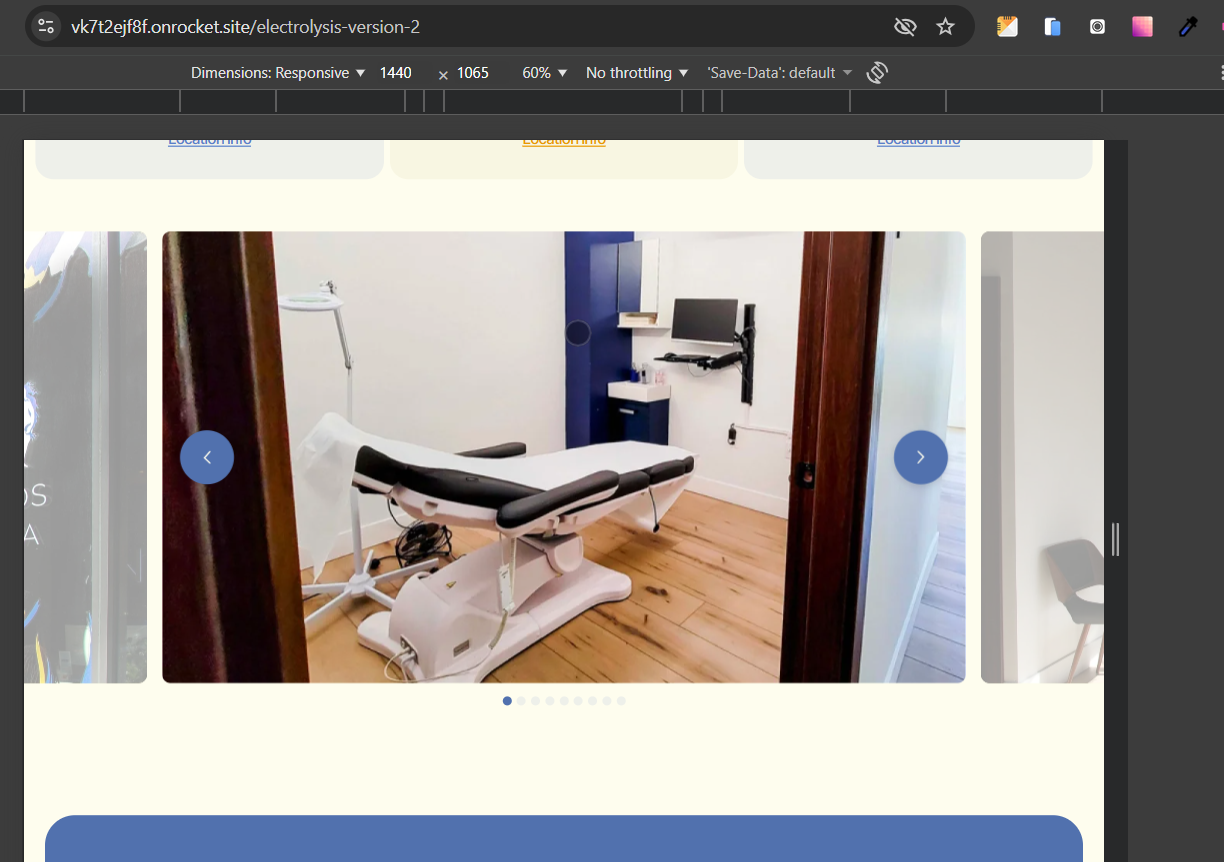Select the eighth carousel pagination dot
Screen dimensions: 1224x862
click(x=606, y=701)
